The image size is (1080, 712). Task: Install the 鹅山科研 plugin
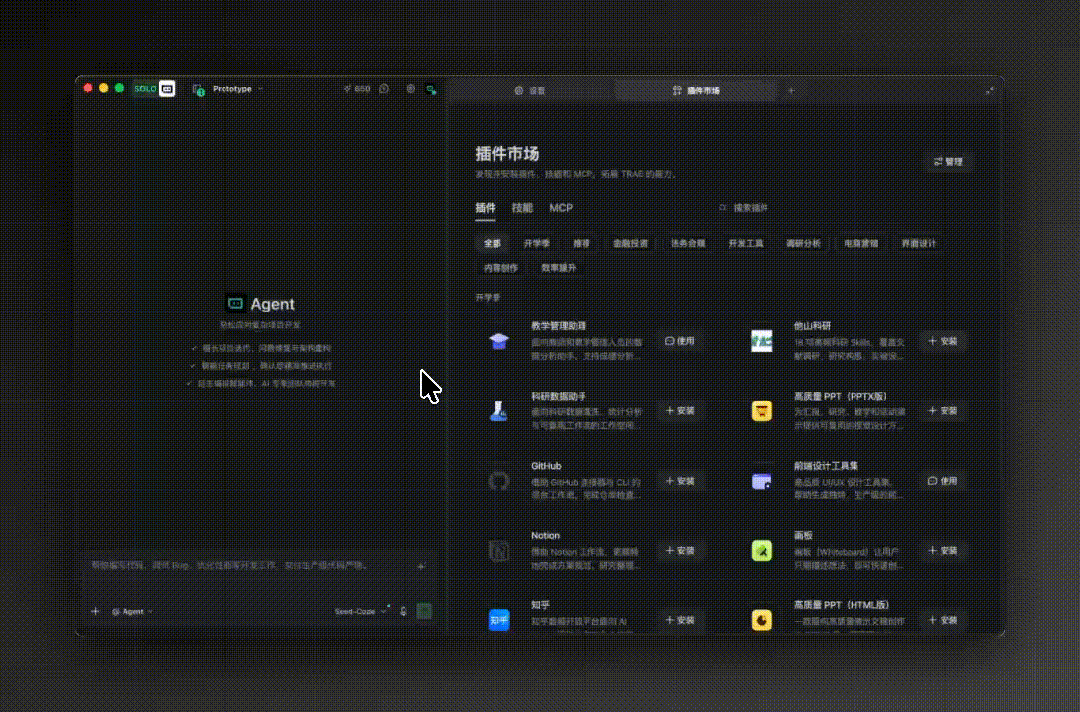943,342
